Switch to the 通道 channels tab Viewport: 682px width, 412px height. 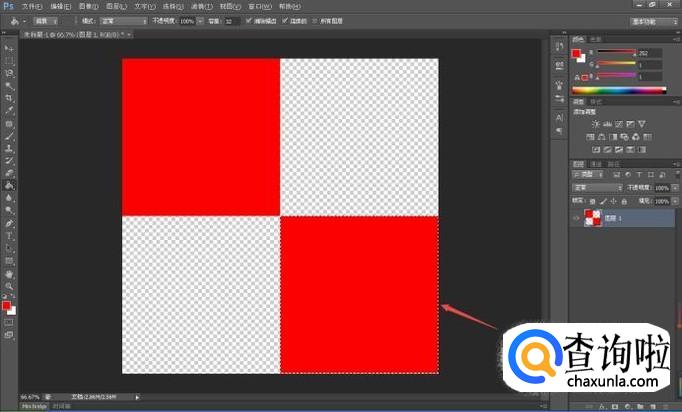pyautogui.click(x=596, y=163)
